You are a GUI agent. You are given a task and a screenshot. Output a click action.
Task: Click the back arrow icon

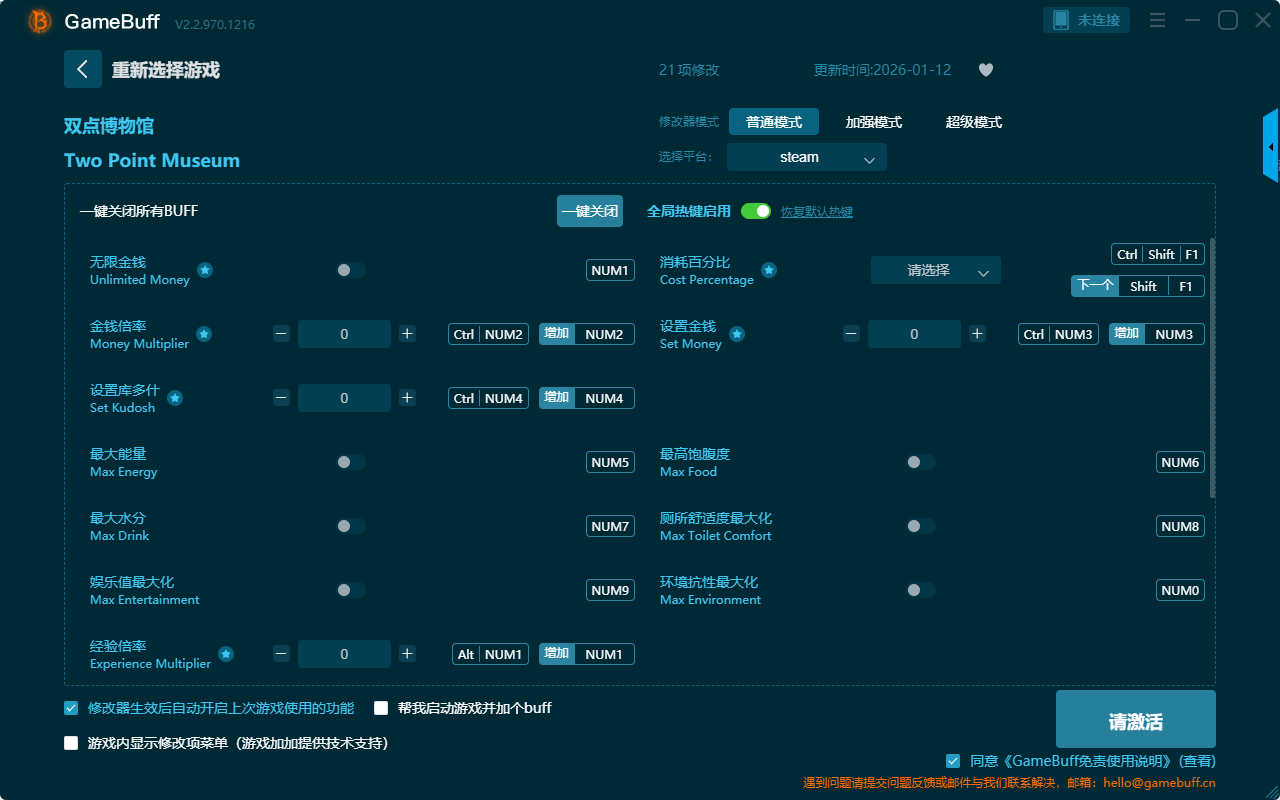click(x=83, y=69)
